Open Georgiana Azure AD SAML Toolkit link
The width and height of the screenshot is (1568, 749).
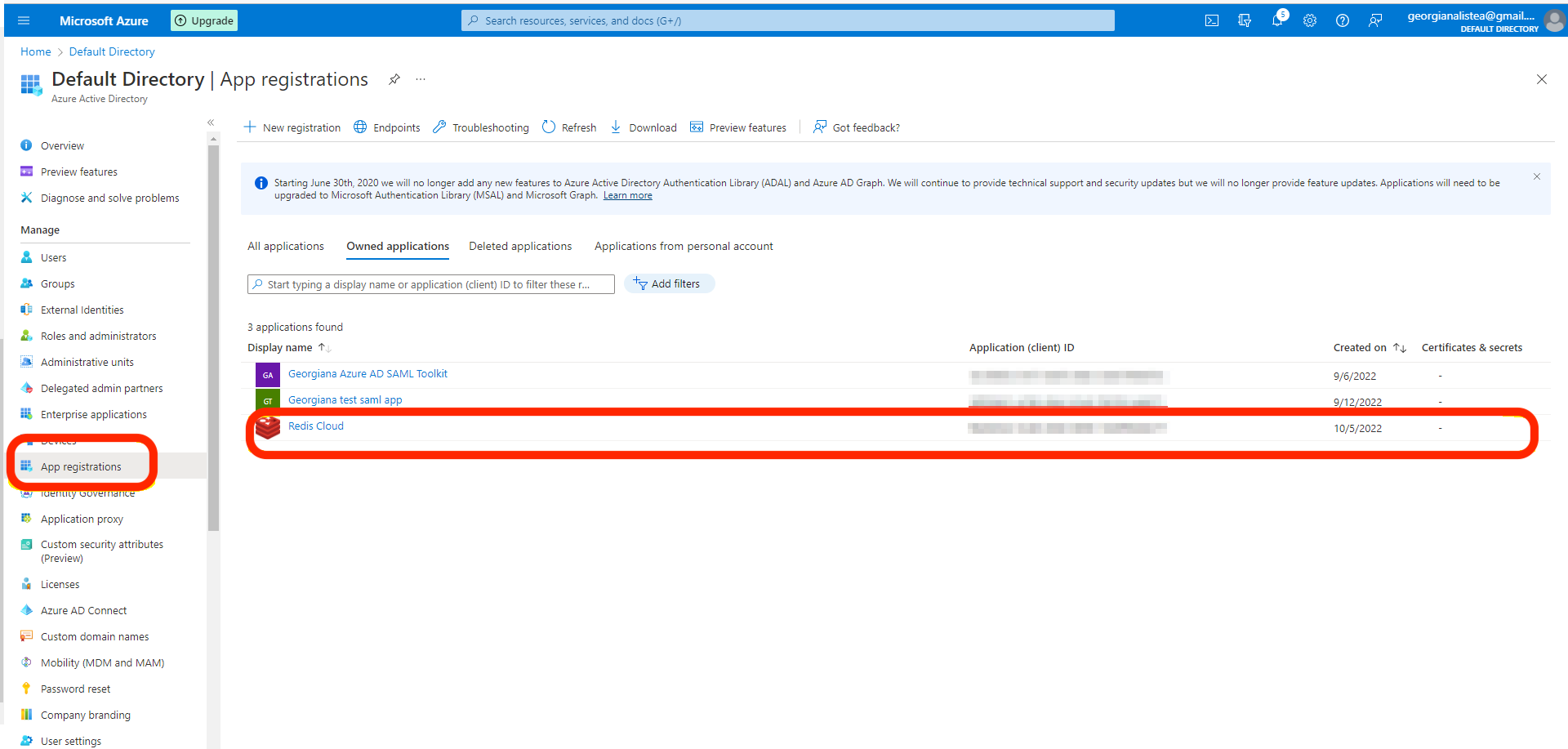point(367,374)
